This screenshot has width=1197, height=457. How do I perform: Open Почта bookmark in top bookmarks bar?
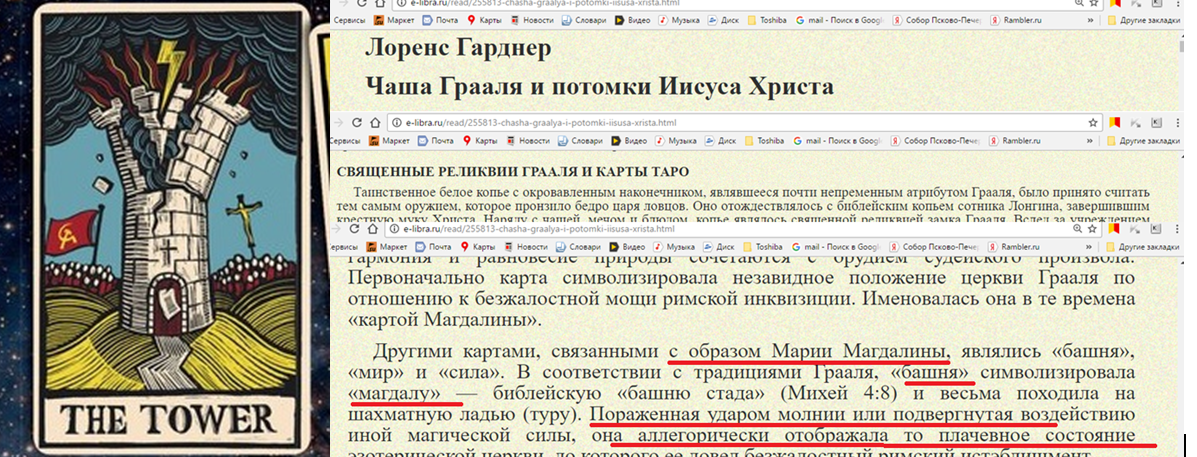point(440,21)
